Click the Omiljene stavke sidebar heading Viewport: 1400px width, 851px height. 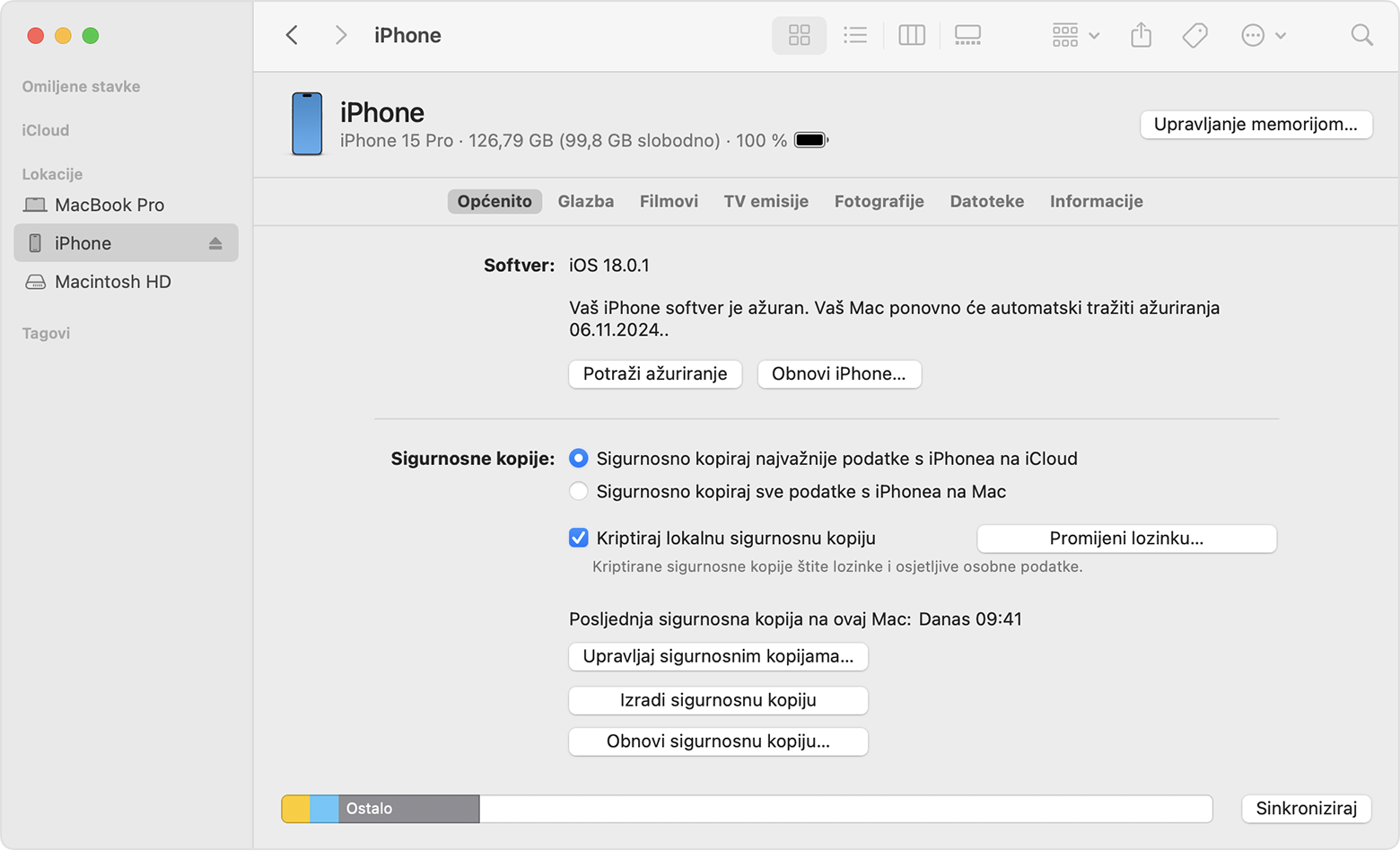pyautogui.click(x=81, y=87)
